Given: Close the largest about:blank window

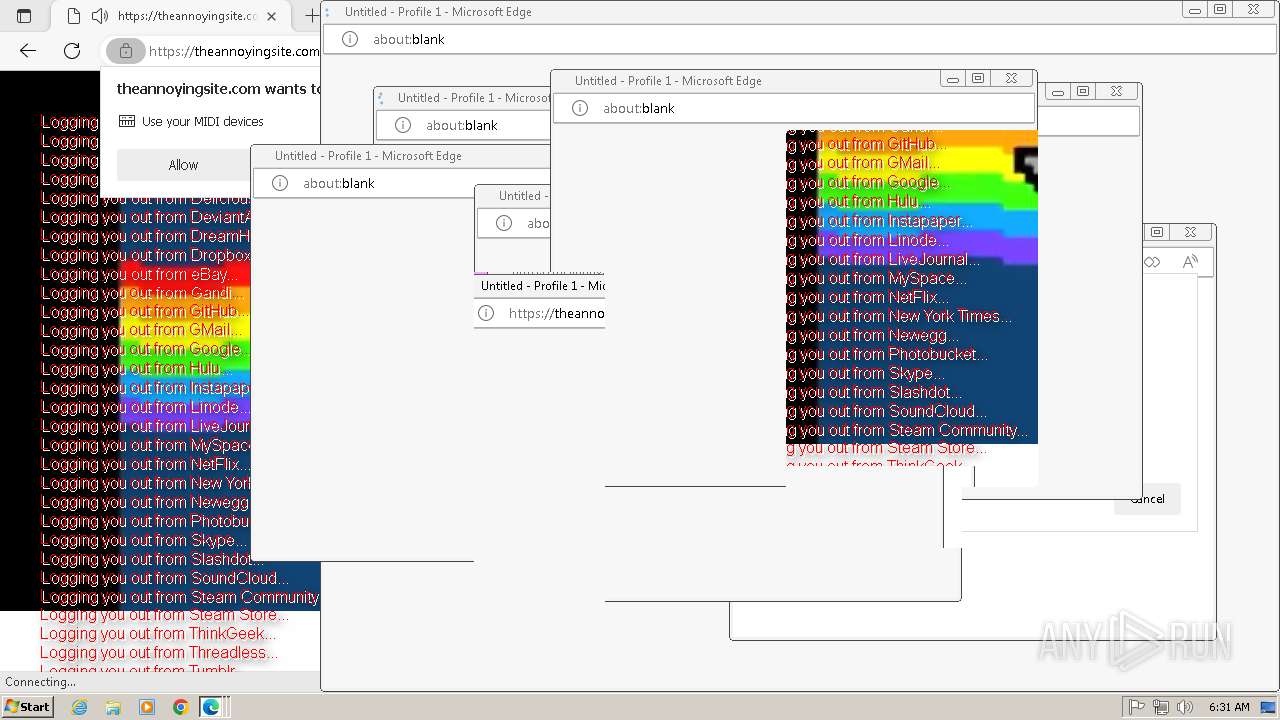Looking at the screenshot, I should 1253,10.
